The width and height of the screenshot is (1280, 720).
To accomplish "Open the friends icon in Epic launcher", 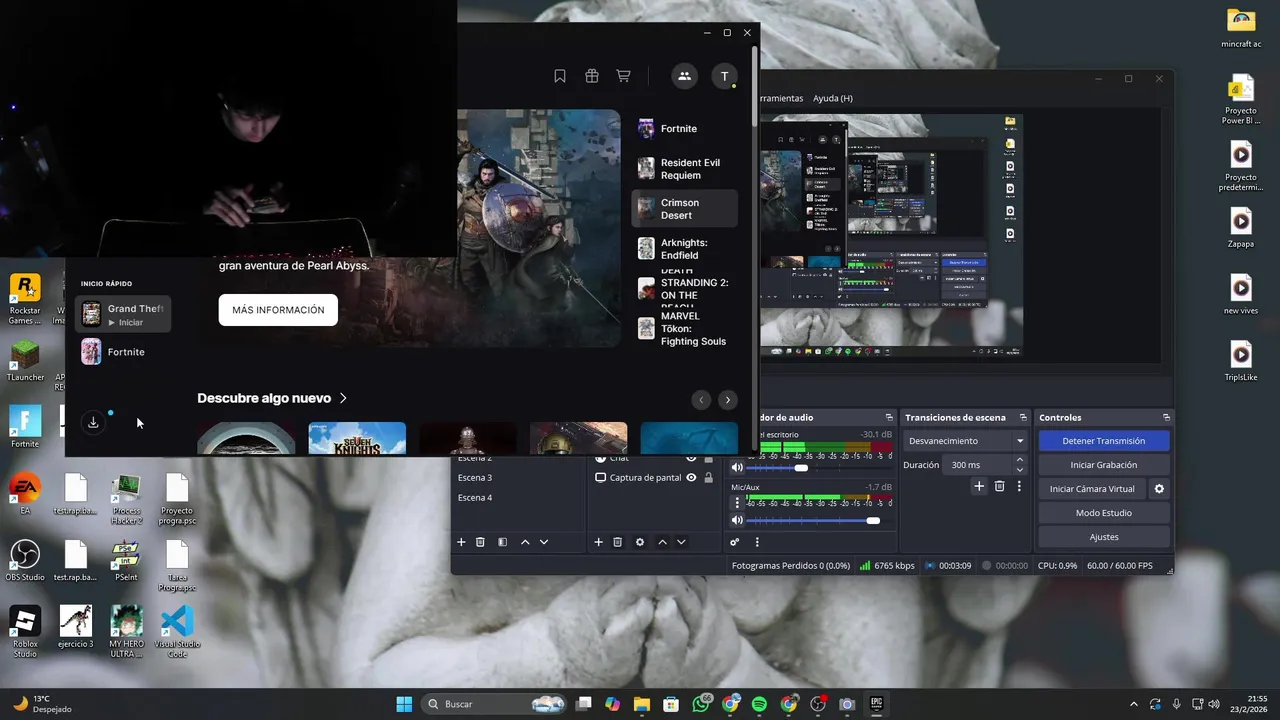I will point(684,76).
